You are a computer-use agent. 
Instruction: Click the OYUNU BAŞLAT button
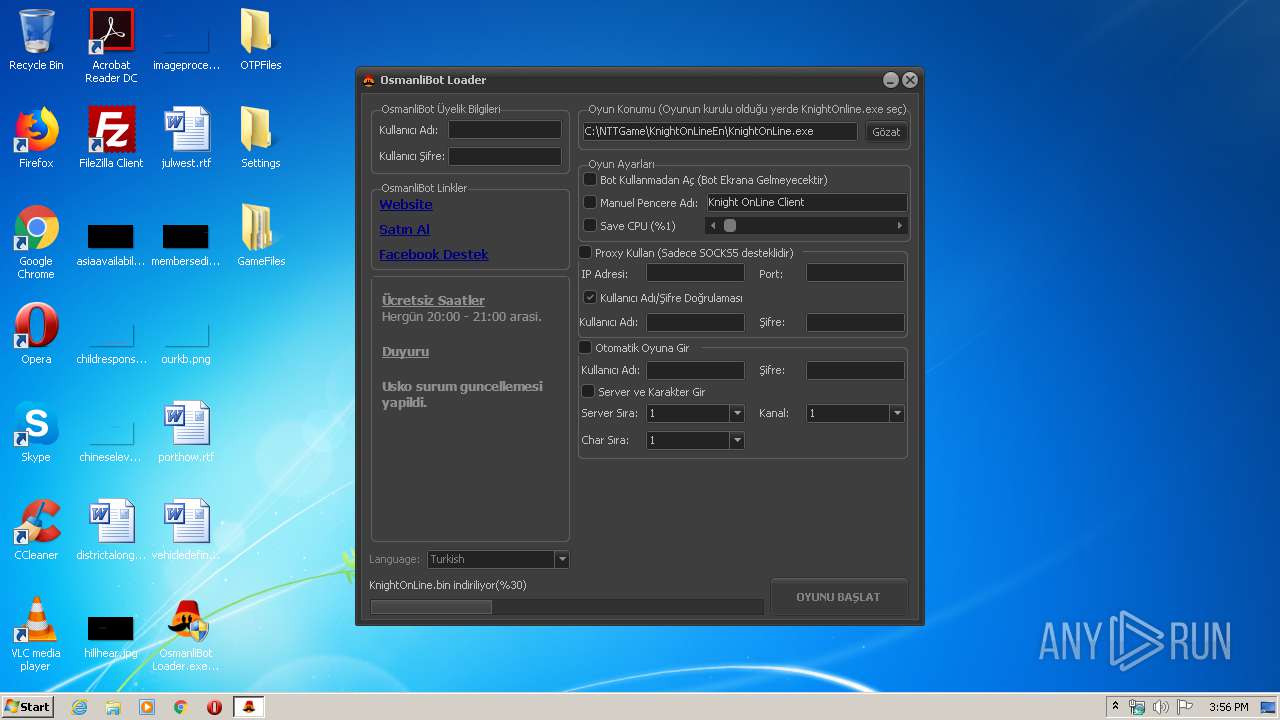(x=838, y=597)
